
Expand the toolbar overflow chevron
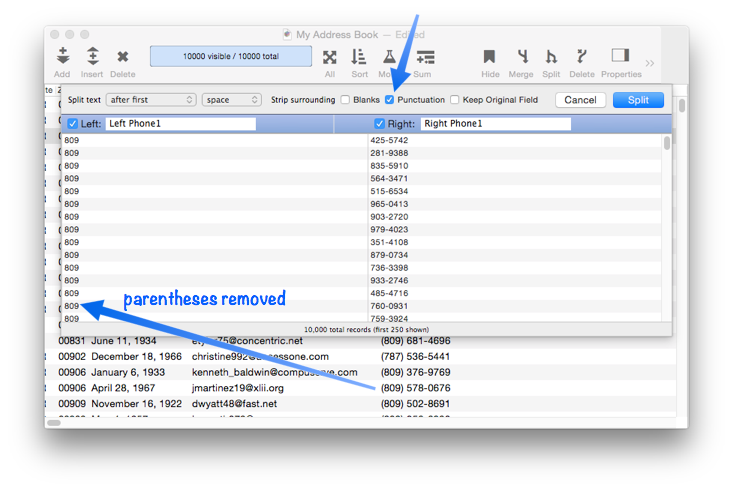click(650, 63)
